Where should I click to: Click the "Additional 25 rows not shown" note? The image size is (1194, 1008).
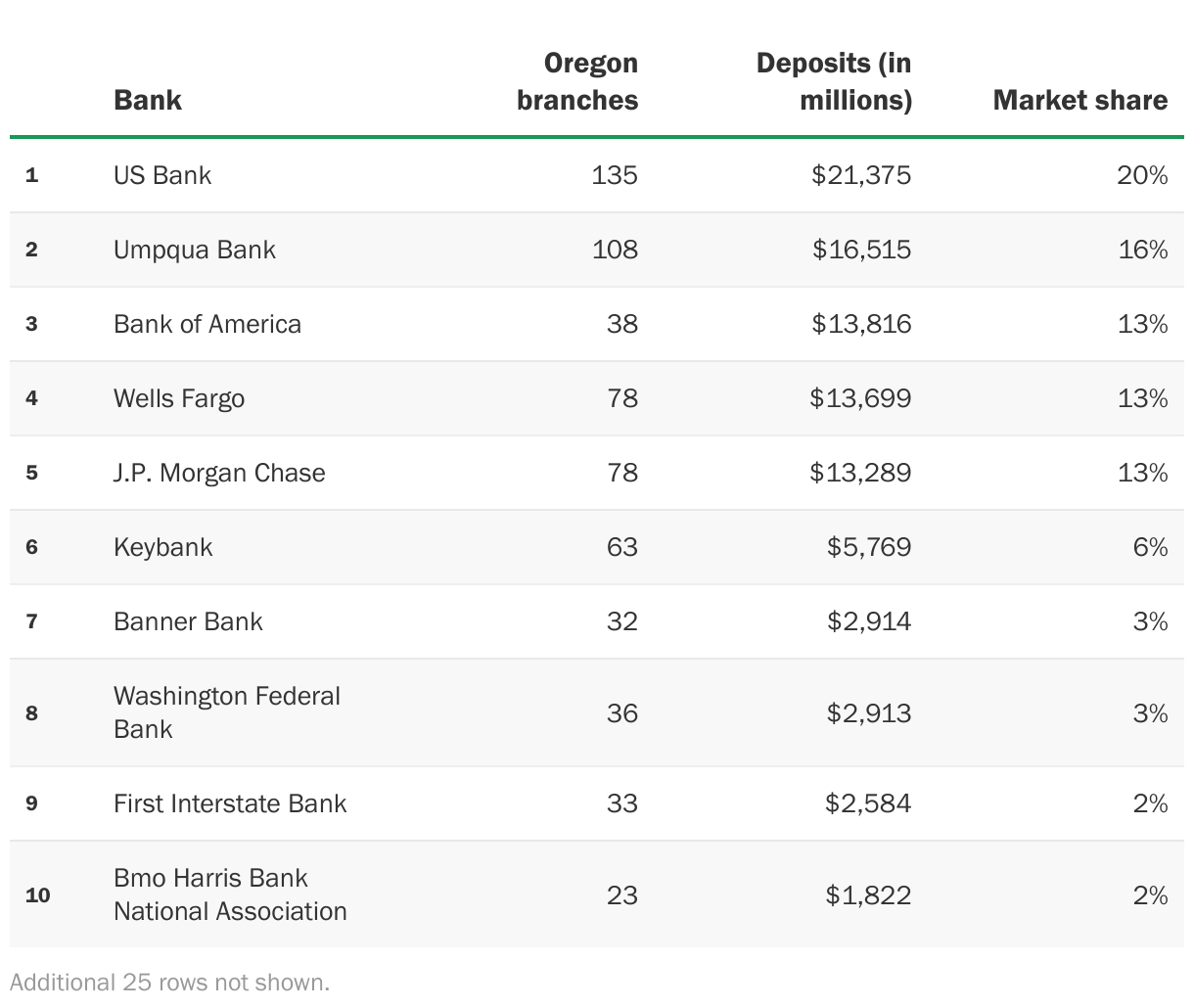170,982
